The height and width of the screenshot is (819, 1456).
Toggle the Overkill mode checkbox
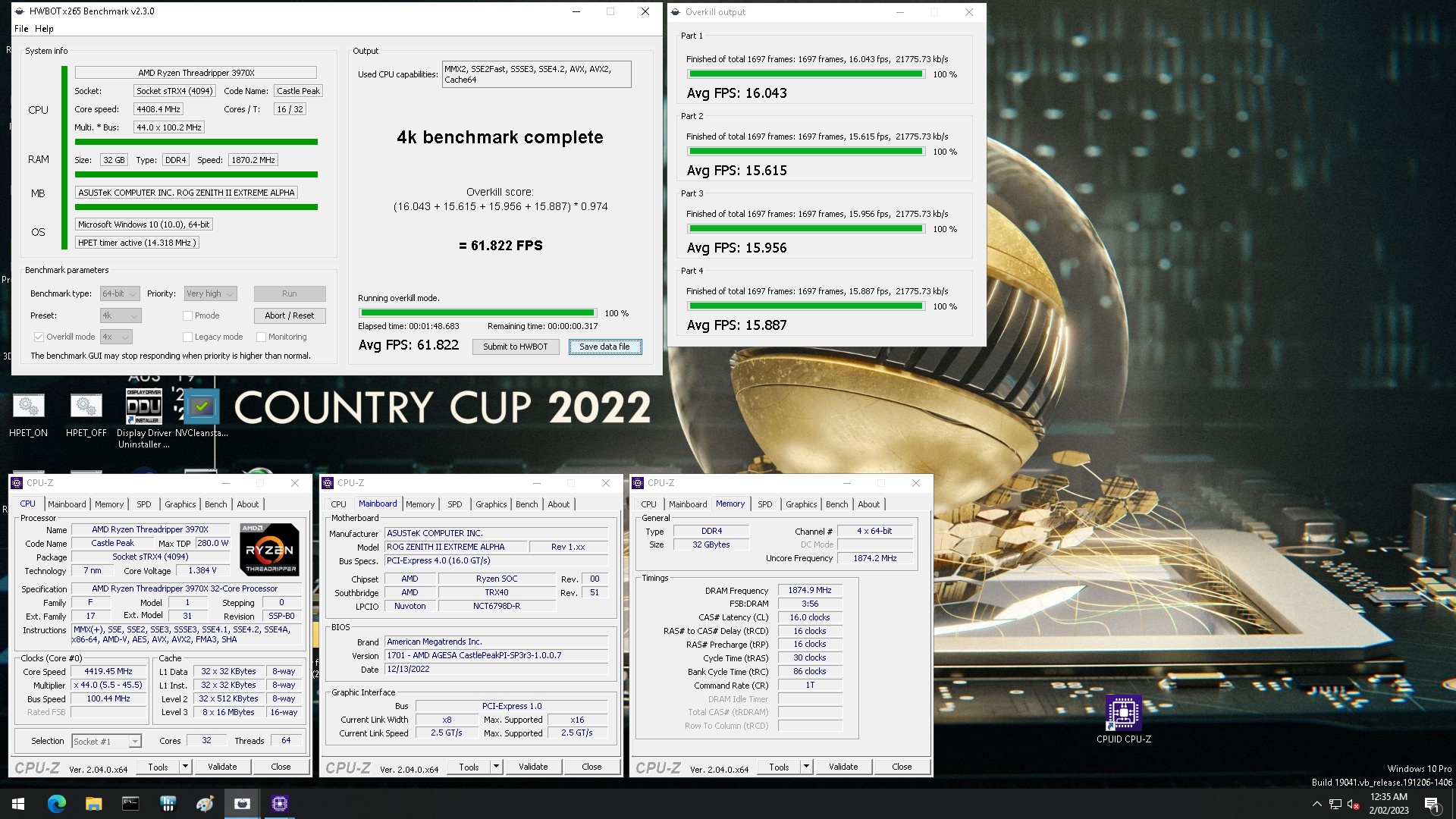coord(39,337)
